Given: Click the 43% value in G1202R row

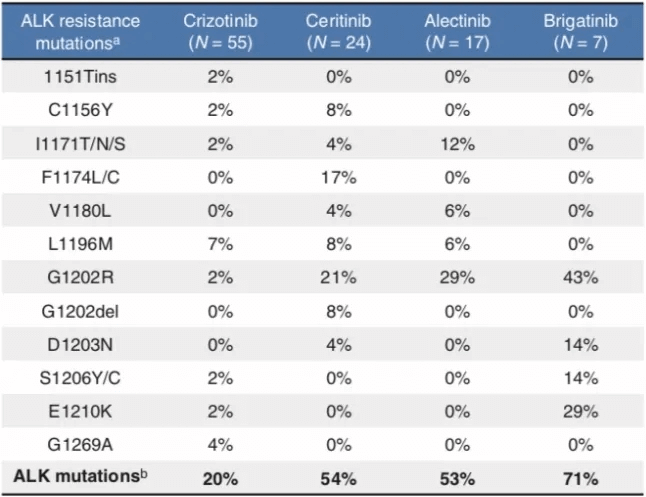Looking at the screenshot, I should coord(580,279).
